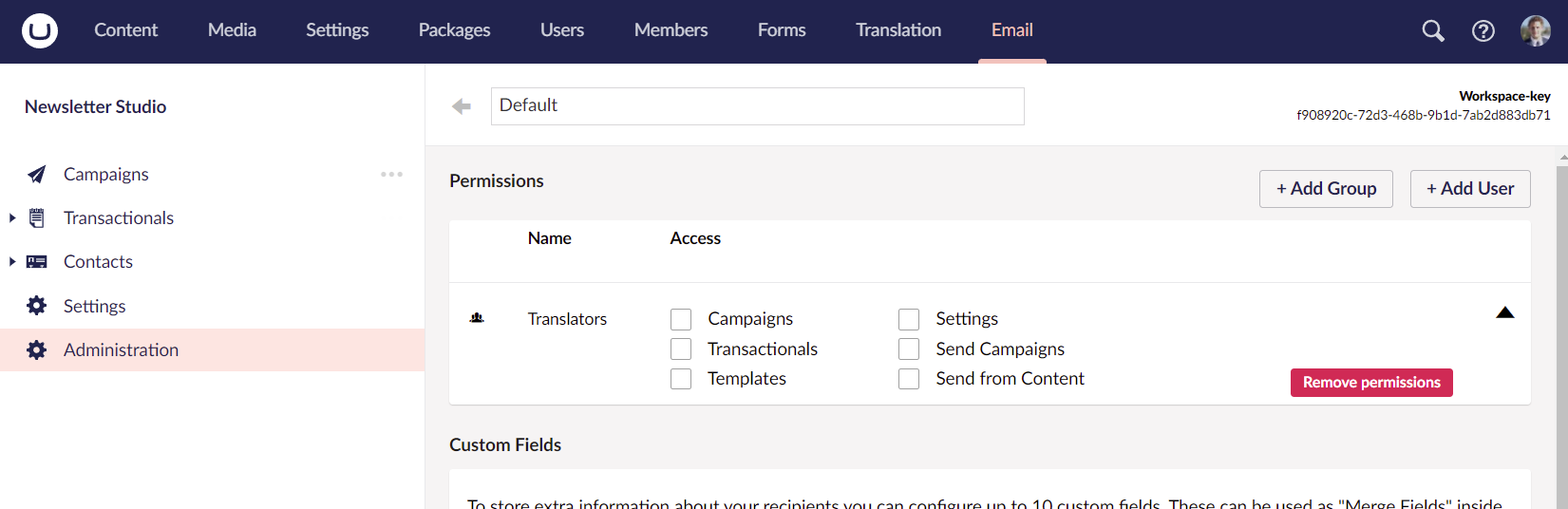Open the Packages section
The height and width of the screenshot is (509, 1568).
[x=455, y=30]
